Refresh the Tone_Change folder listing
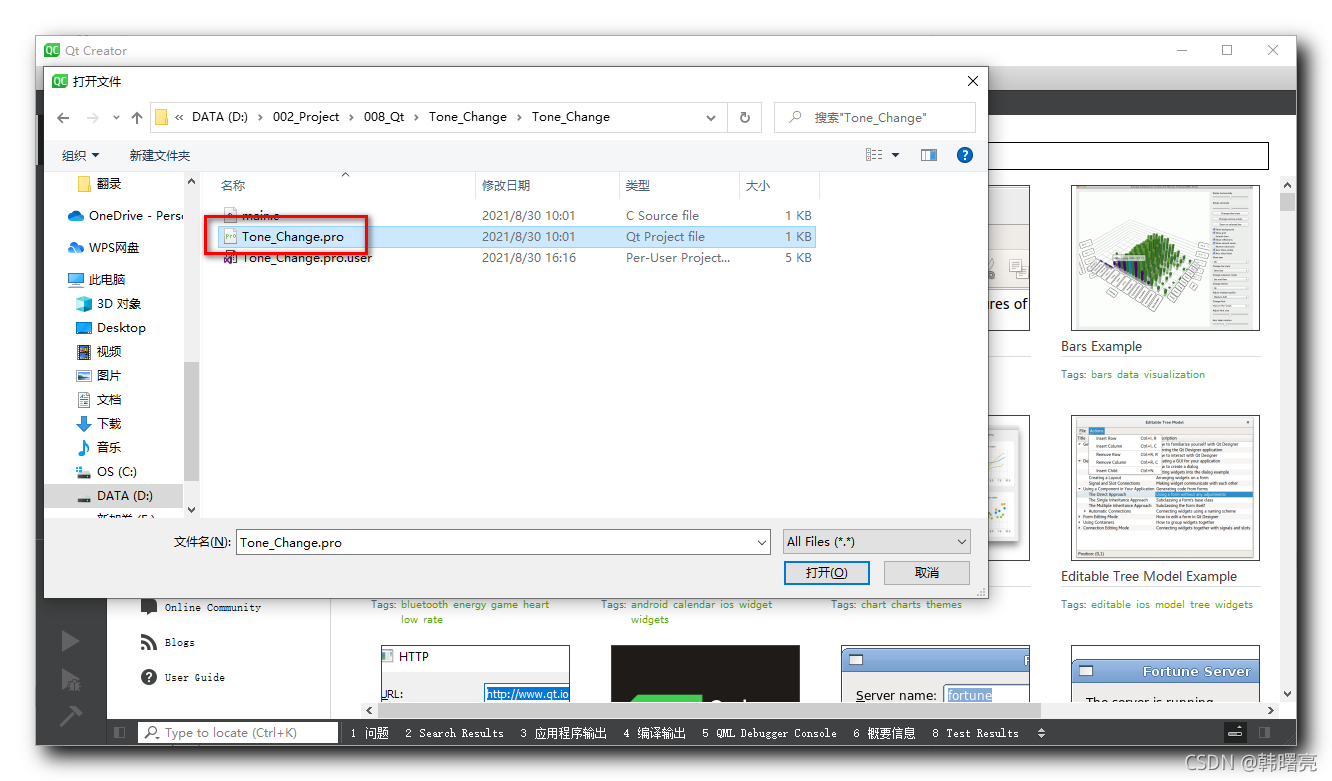 (x=744, y=117)
